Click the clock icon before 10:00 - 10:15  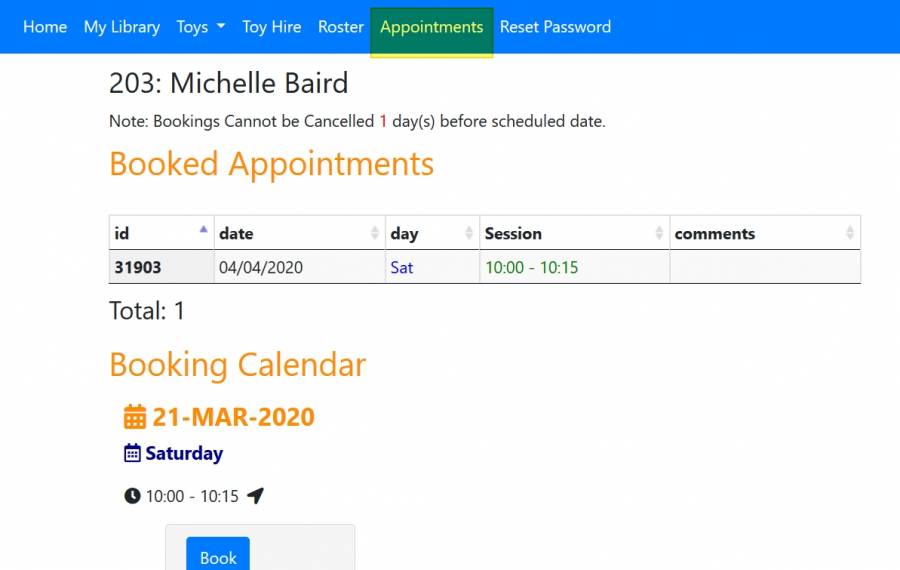pyautogui.click(x=132, y=496)
